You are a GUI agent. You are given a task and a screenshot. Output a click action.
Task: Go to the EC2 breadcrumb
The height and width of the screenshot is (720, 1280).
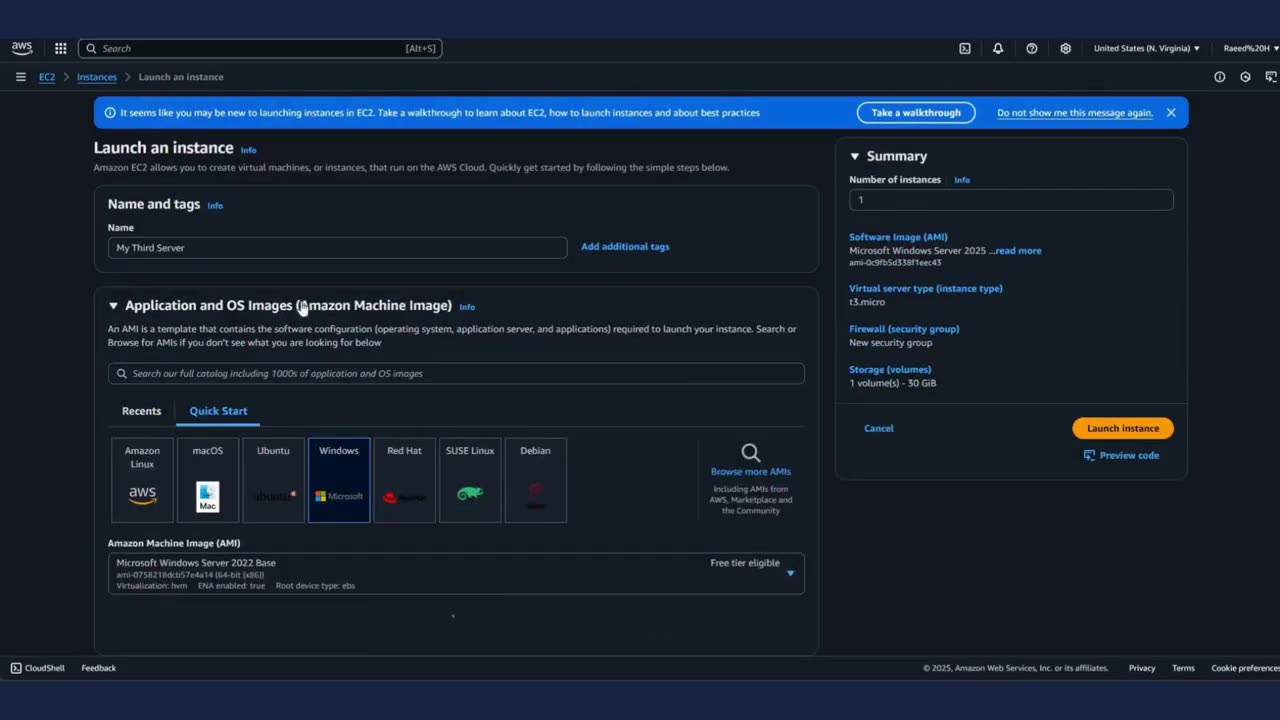tap(47, 77)
